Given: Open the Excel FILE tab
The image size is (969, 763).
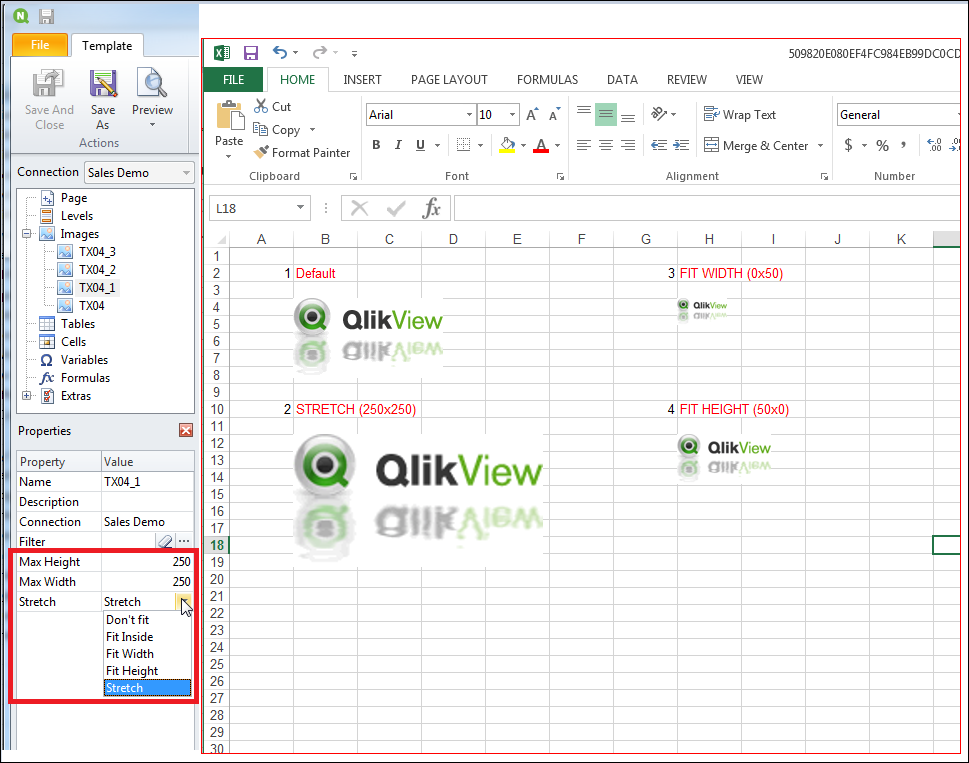Looking at the screenshot, I should tap(234, 80).
